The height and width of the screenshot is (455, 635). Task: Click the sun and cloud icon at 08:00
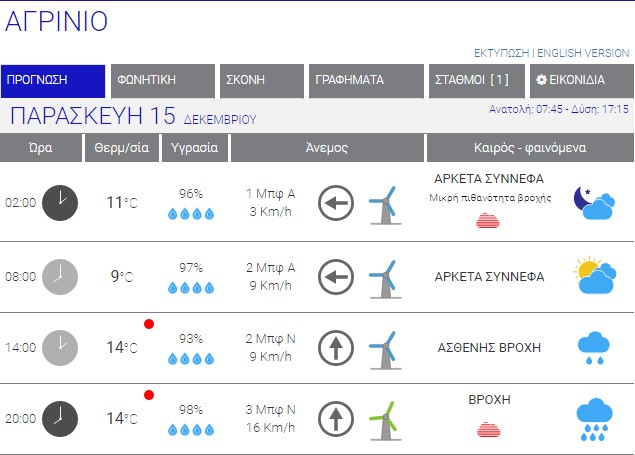[x=594, y=275]
